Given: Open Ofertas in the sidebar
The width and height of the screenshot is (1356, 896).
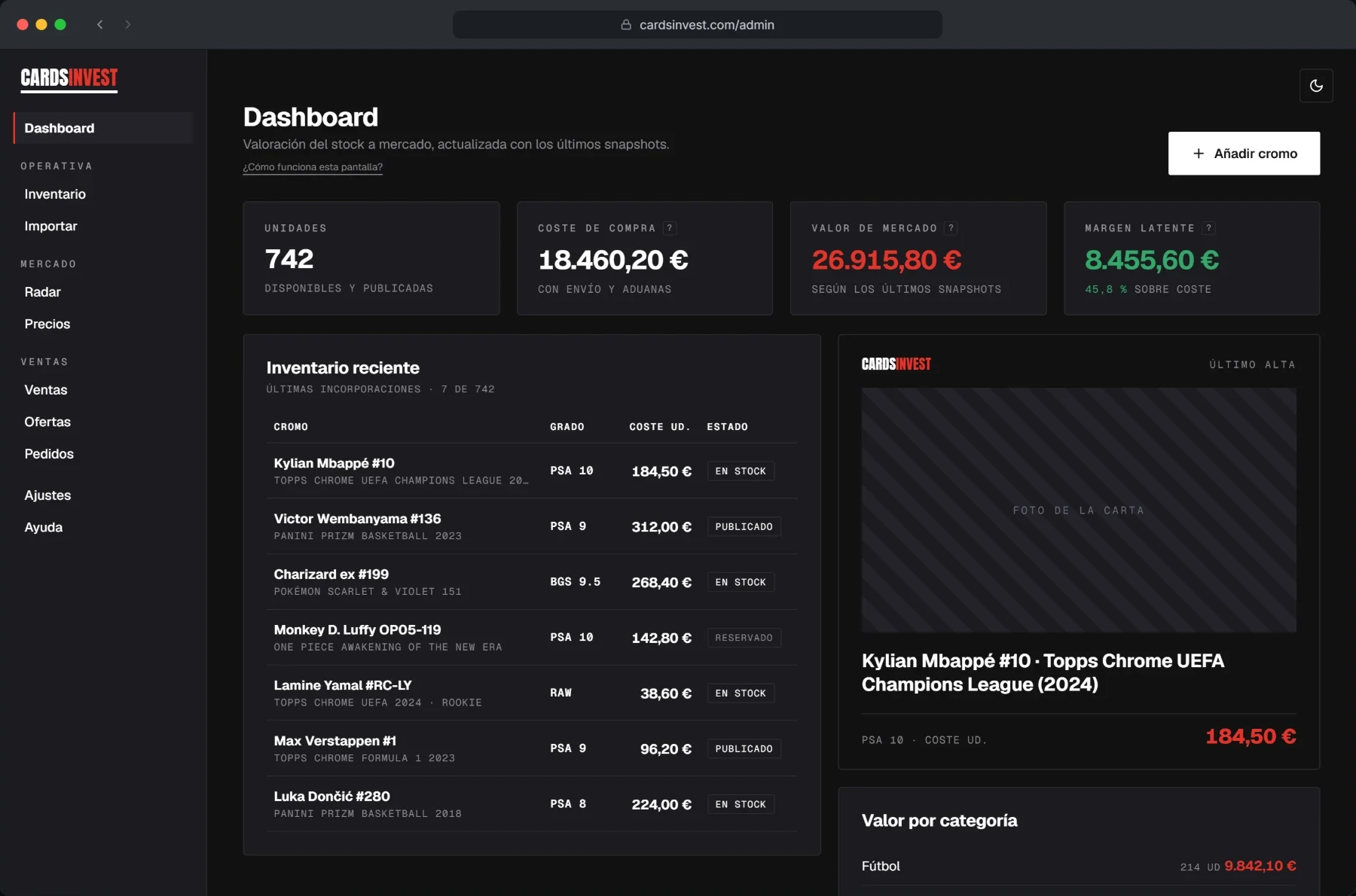Looking at the screenshot, I should (x=47, y=422).
